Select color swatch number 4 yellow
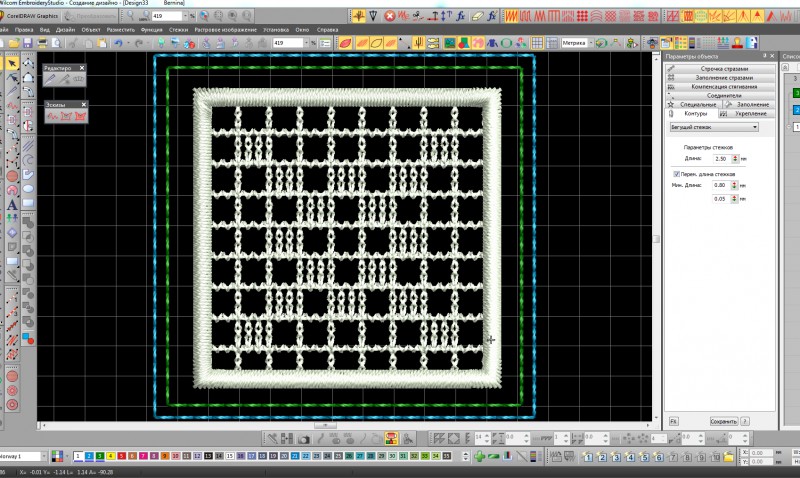The width and height of the screenshot is (800, 478). pos(110,456)
